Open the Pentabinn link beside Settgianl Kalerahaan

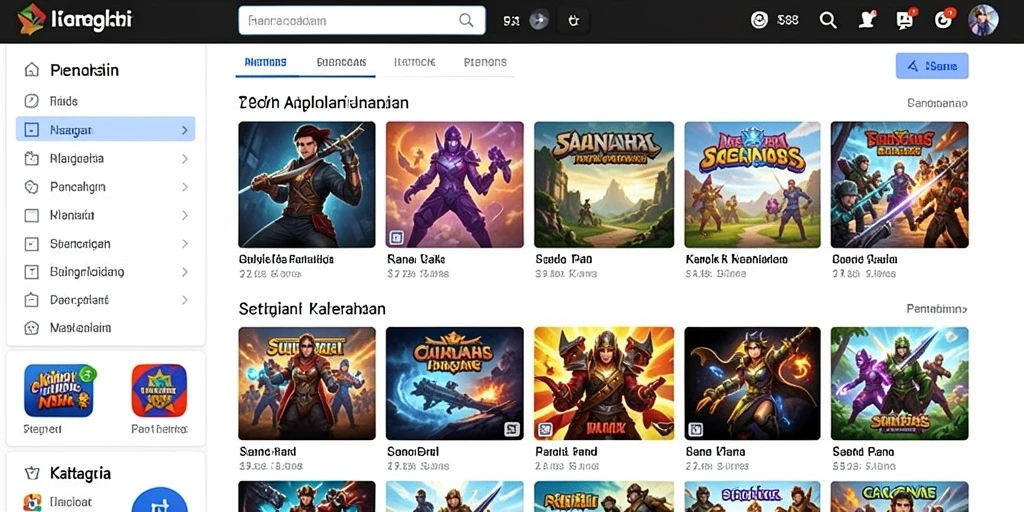coord(937,309)
